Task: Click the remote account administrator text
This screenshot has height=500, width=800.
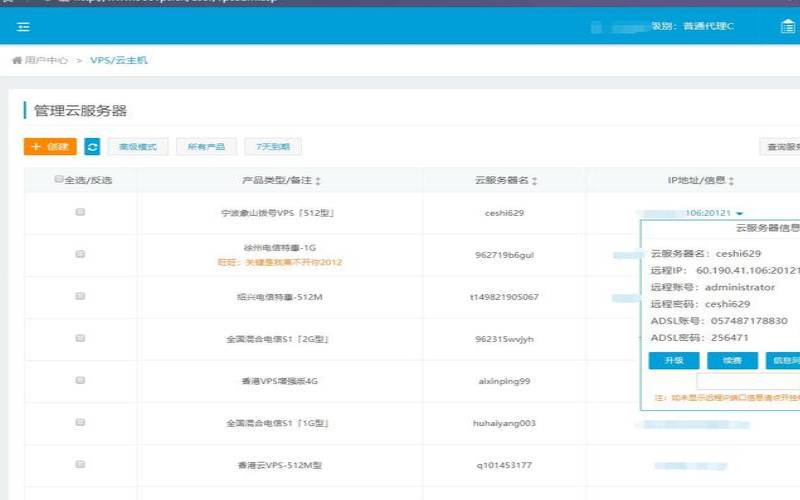Action: pos(740,287)
